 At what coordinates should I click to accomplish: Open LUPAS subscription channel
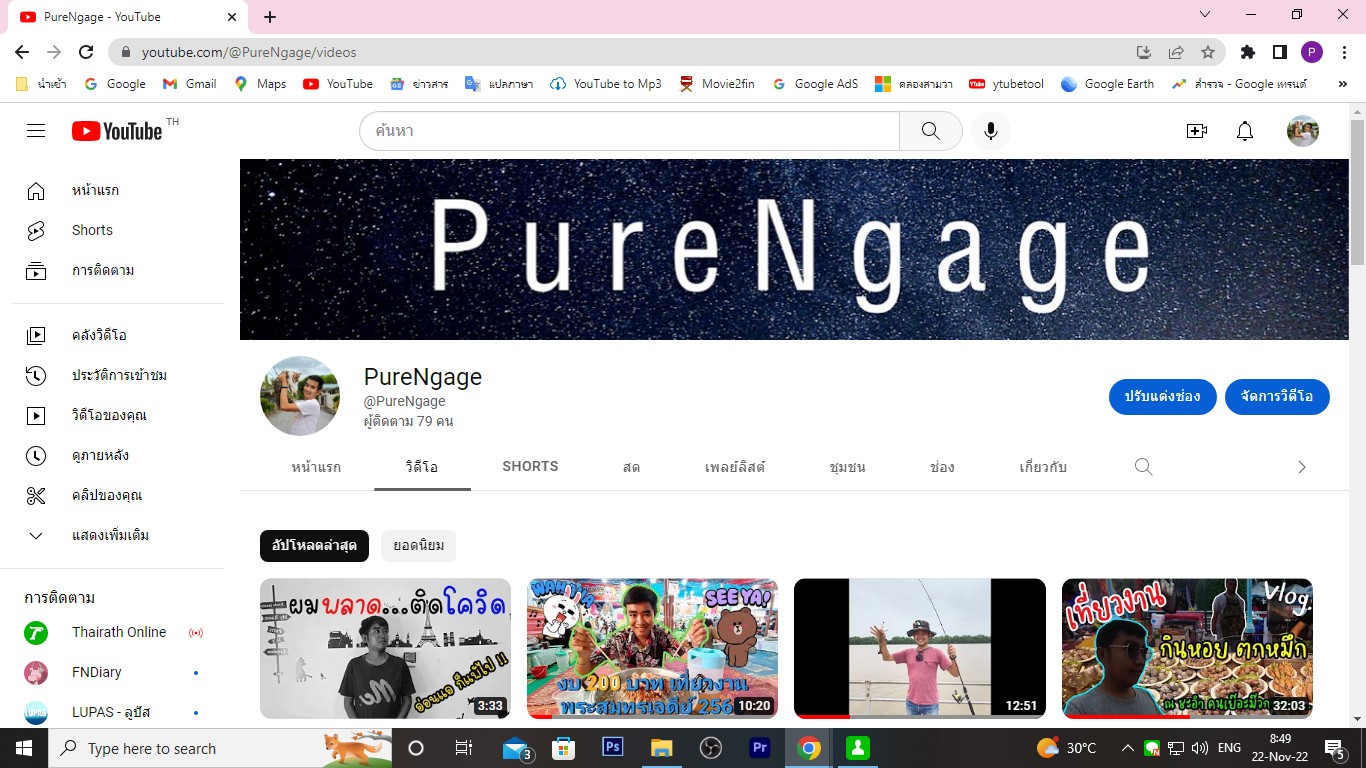tap(118, 712)
